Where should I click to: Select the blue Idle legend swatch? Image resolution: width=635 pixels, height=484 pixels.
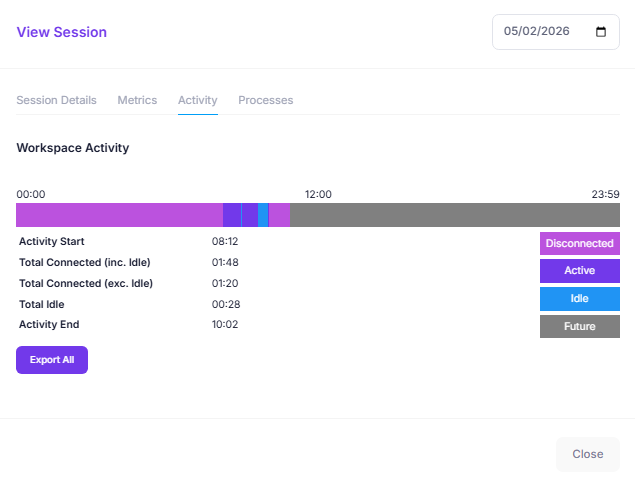click(x=579, y=299)
